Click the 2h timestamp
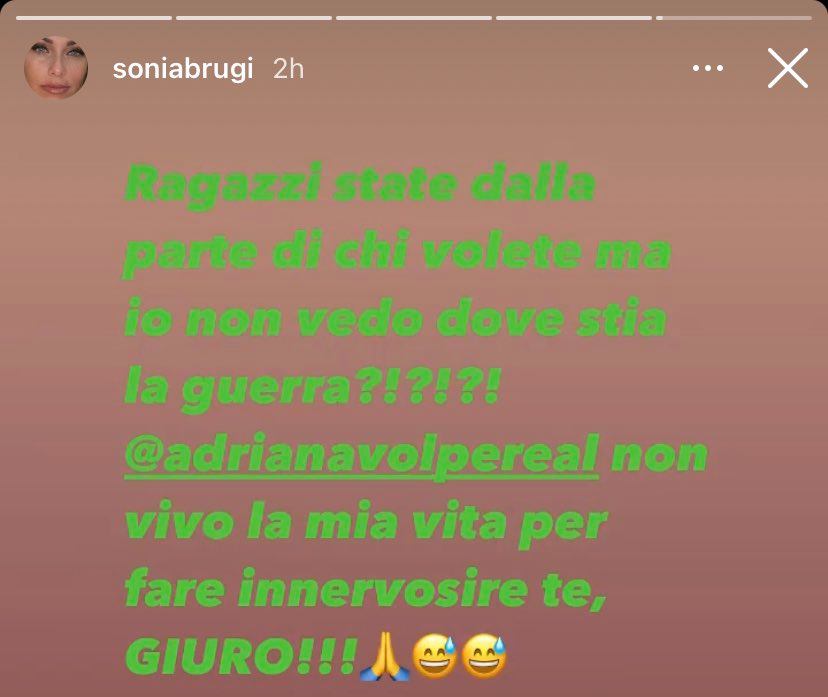The height and width of the screenshot is (697, 828). (x=288, y=69)
